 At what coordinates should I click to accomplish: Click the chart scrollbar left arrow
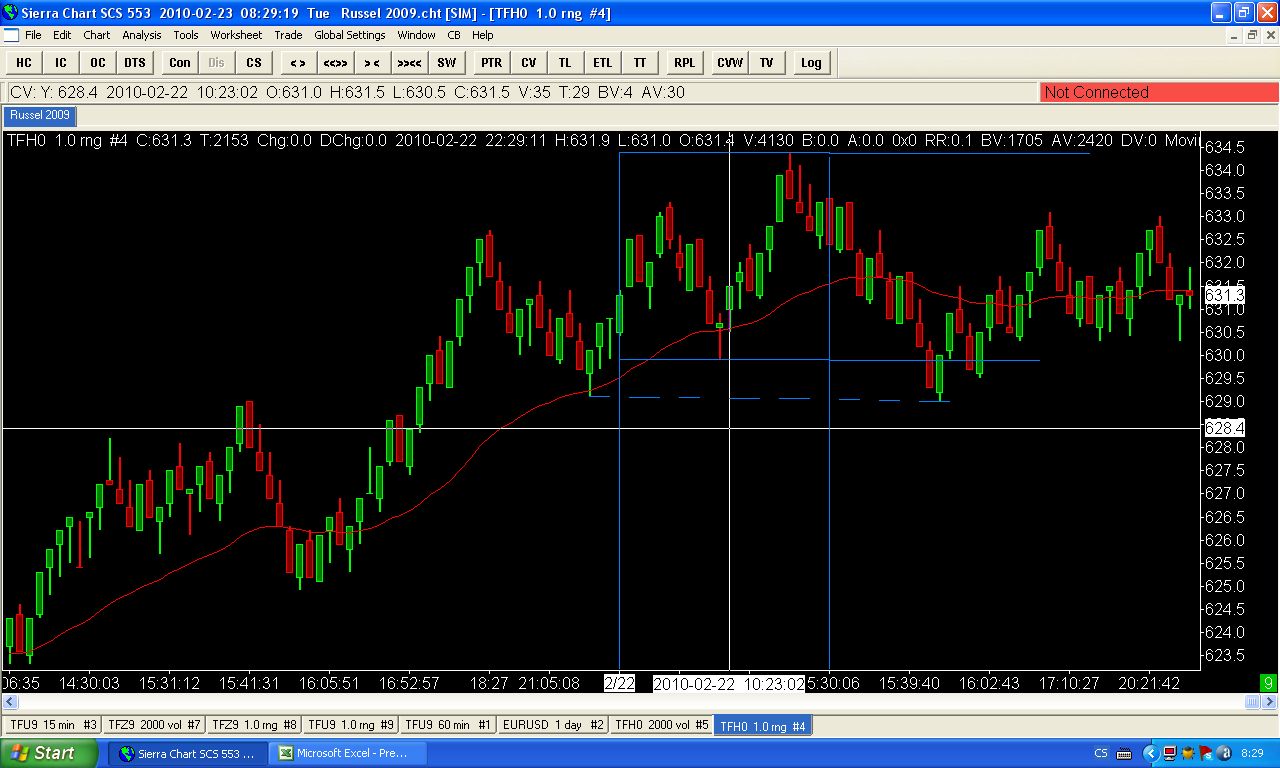pos(9,702)
